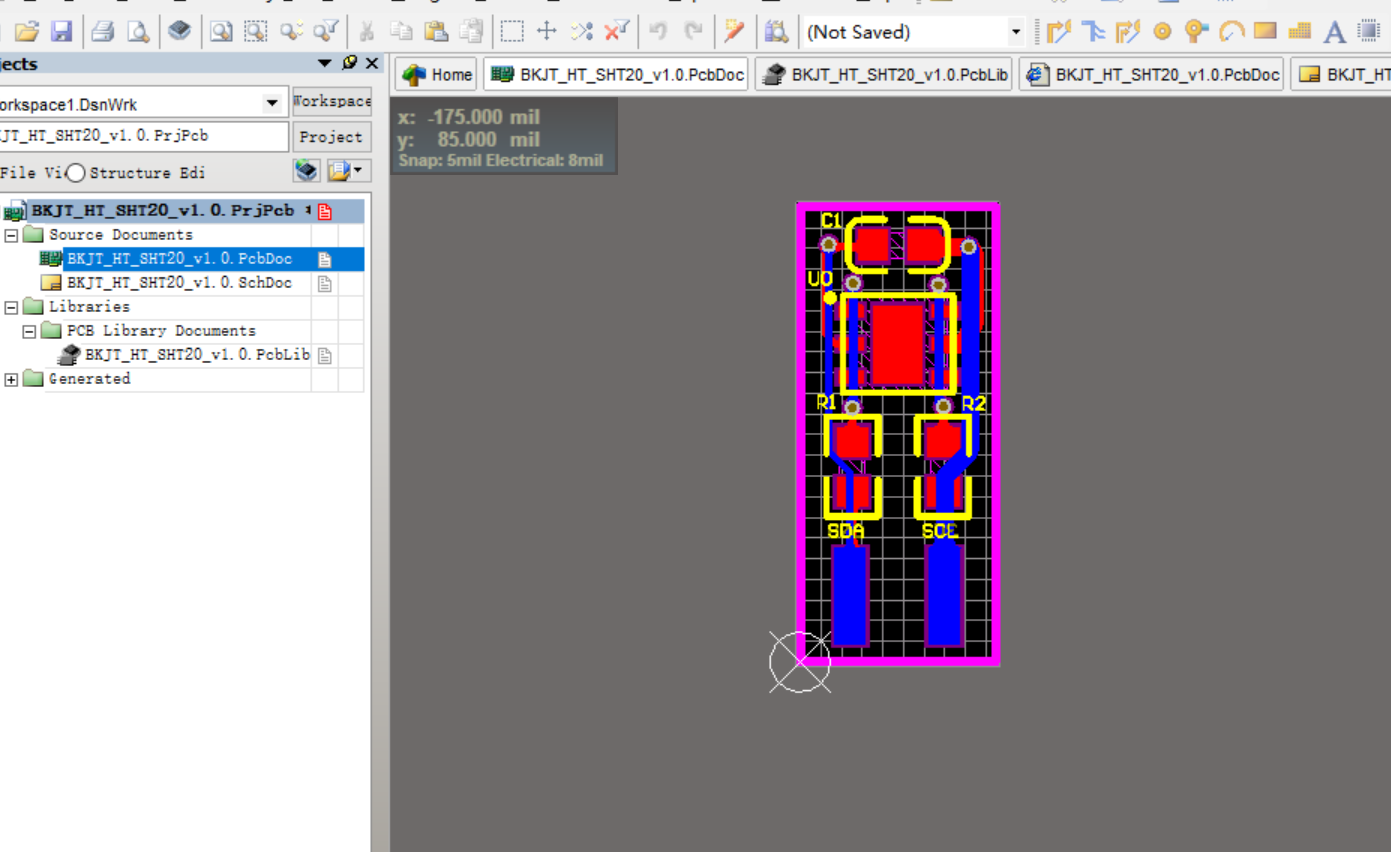Select BKJT_HT_SHT20_v1.0.SchDoc in the tree
Screen dimensions: 1391x852
[x=180, y=283]
